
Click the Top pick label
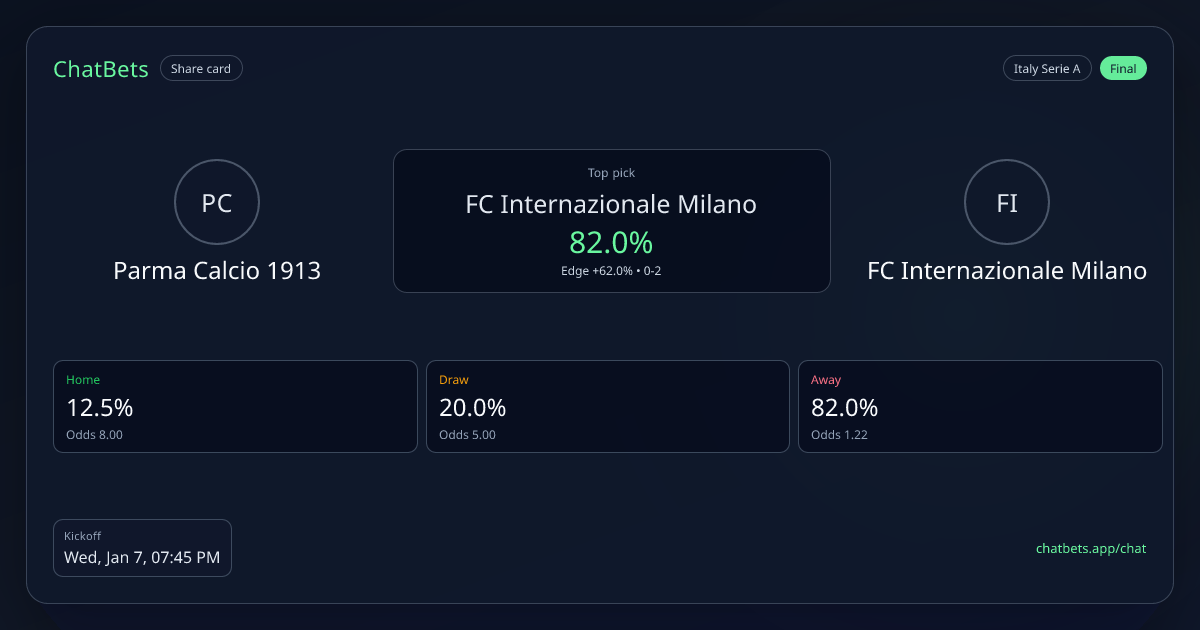pyautogui.click(x=611, y=173)
